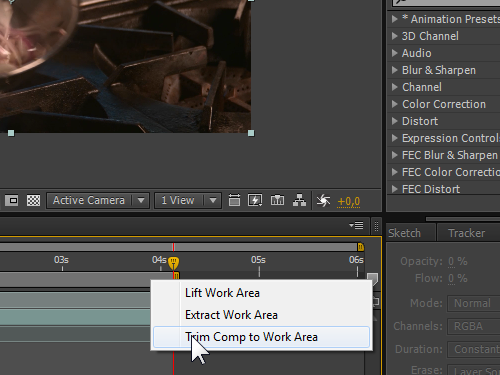Open the timeline panel menu icon
Viewport: 500px width, 375px height.
click(356, 226)
